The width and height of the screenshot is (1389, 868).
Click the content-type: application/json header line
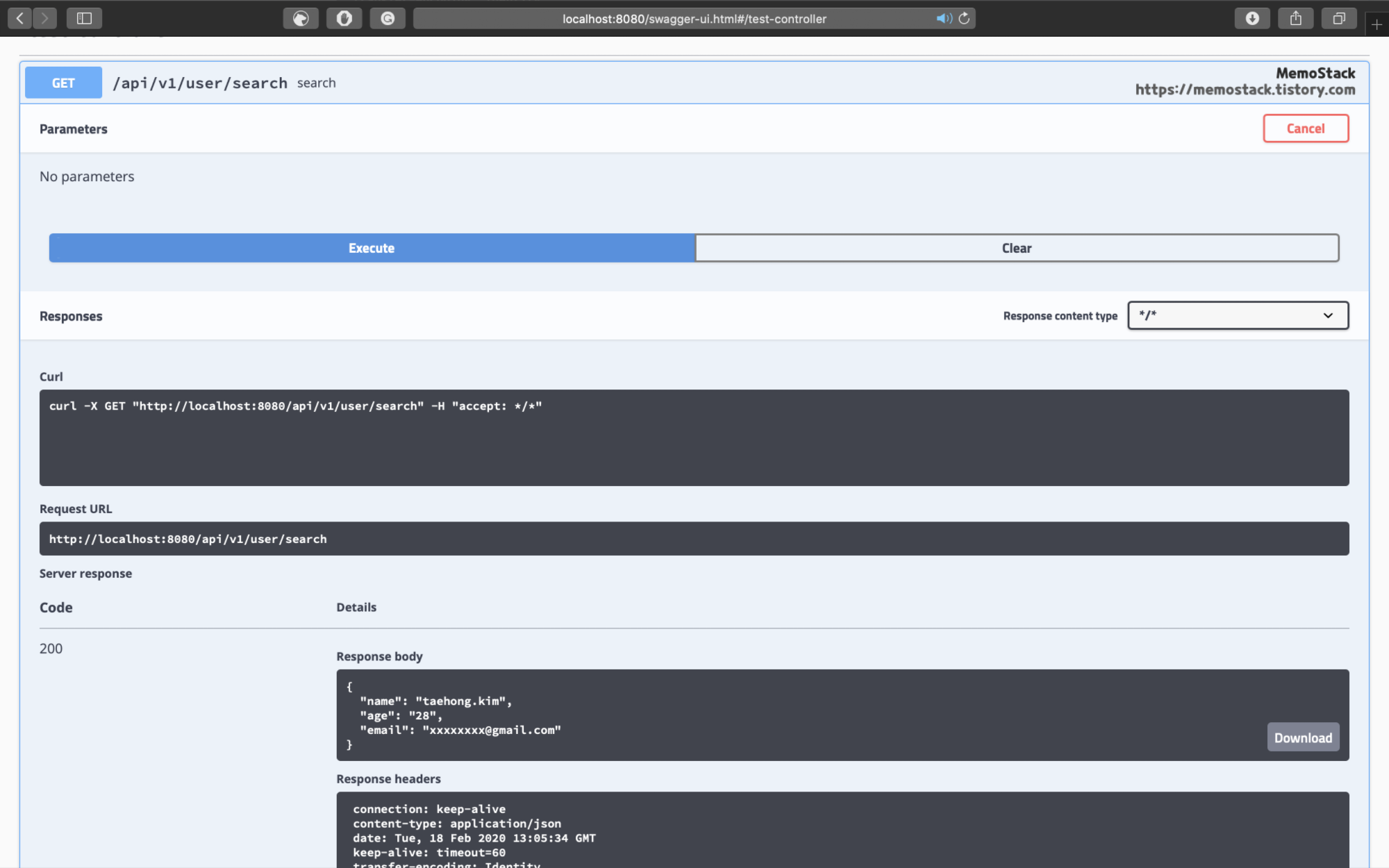[x=457, y=824]
